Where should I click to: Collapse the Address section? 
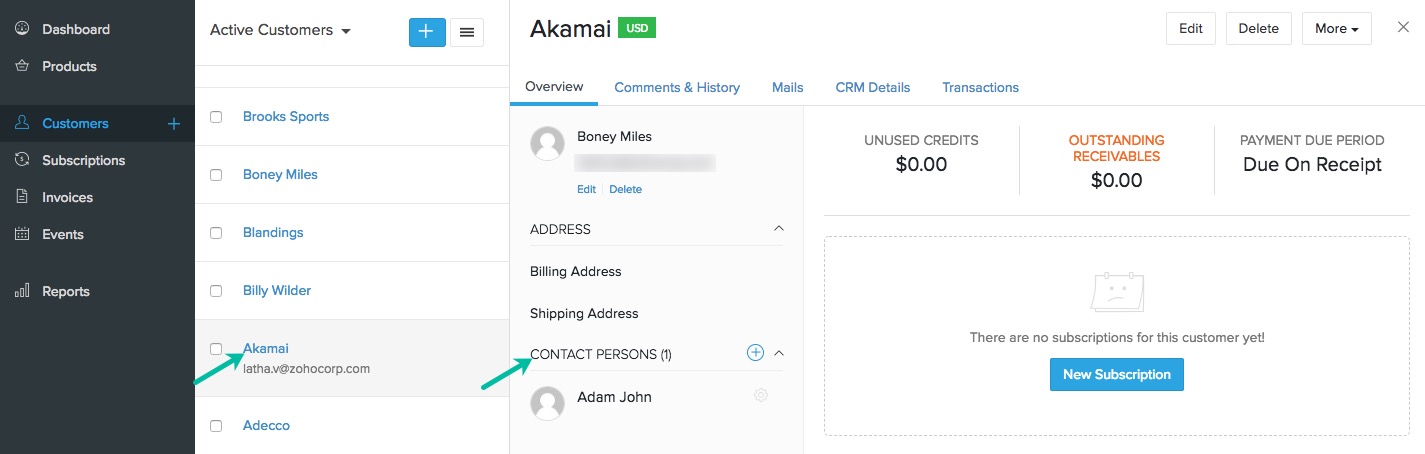click(779, 229)
